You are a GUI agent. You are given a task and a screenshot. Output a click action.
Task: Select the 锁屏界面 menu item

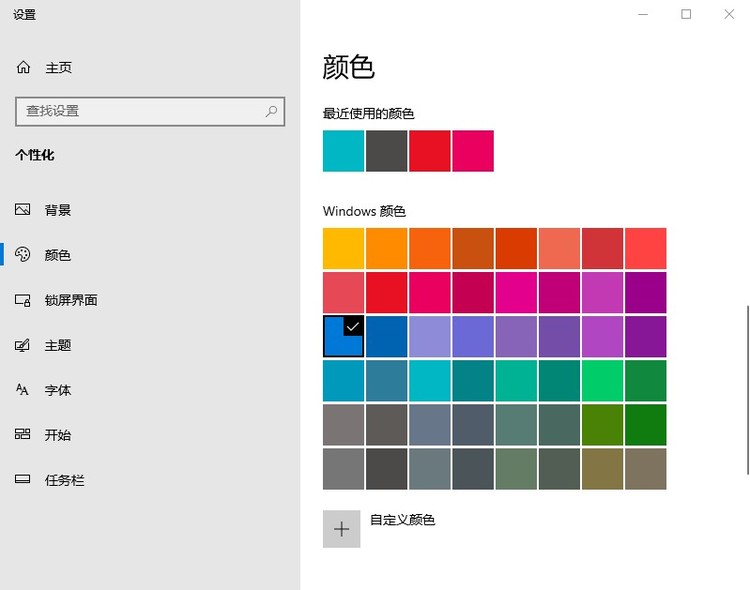[71, 300]
